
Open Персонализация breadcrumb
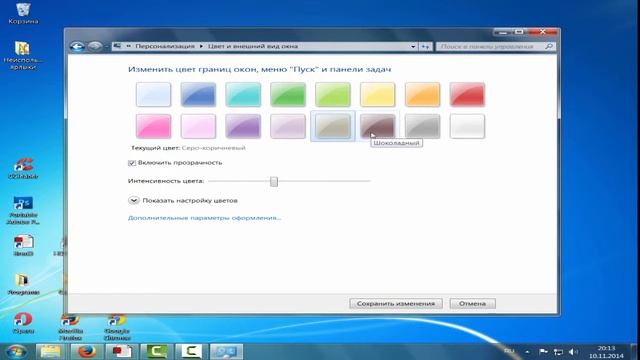(x=165, y=47)
